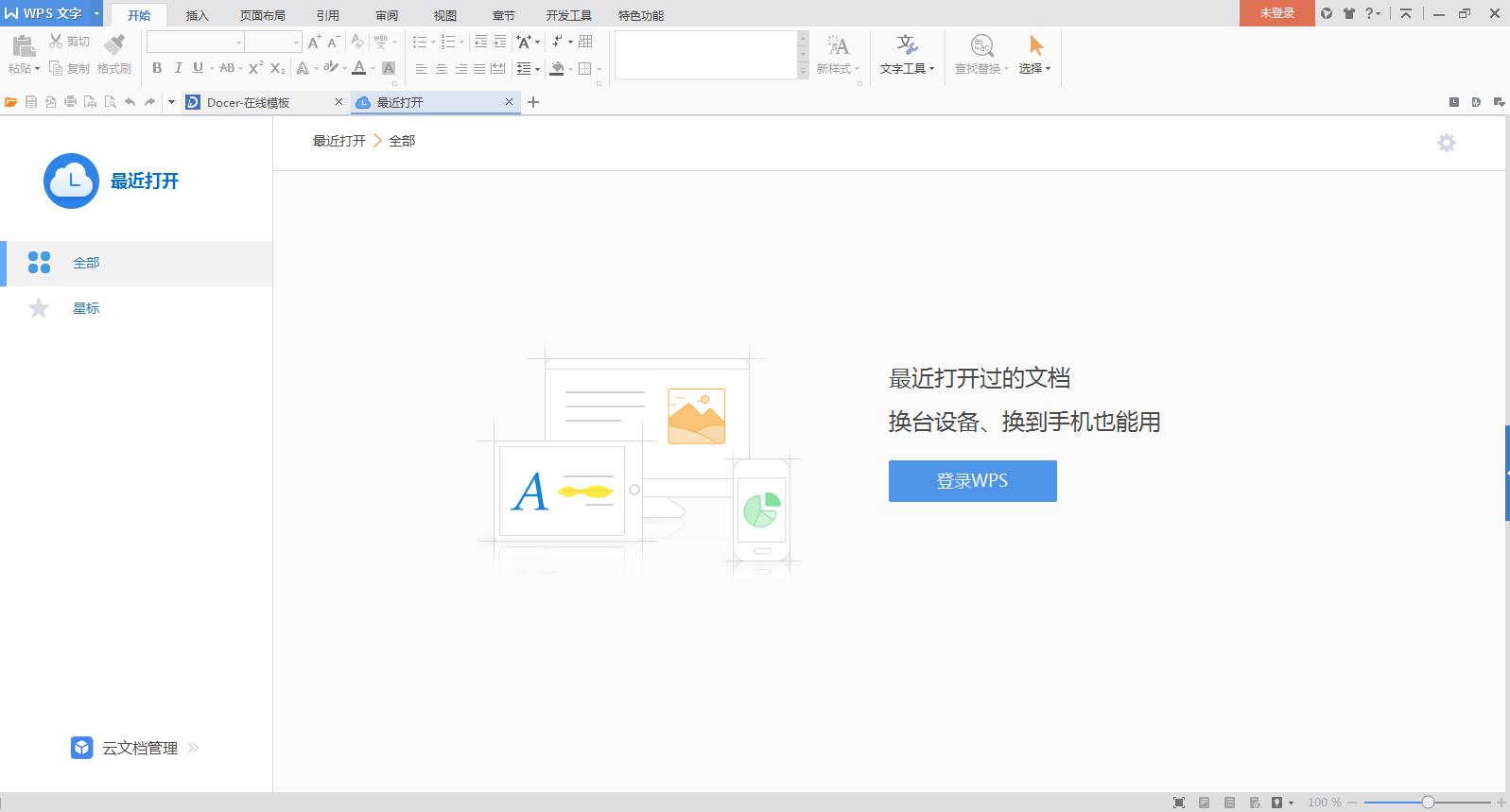Screen dimensions: 1510x812
Task: Expand the WPS 文字 application menu arrow
Action: [96, 13]
